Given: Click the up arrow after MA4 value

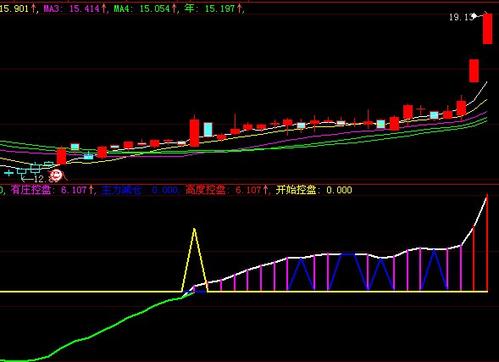Looking at the screenshot, I should click(174, 8).
